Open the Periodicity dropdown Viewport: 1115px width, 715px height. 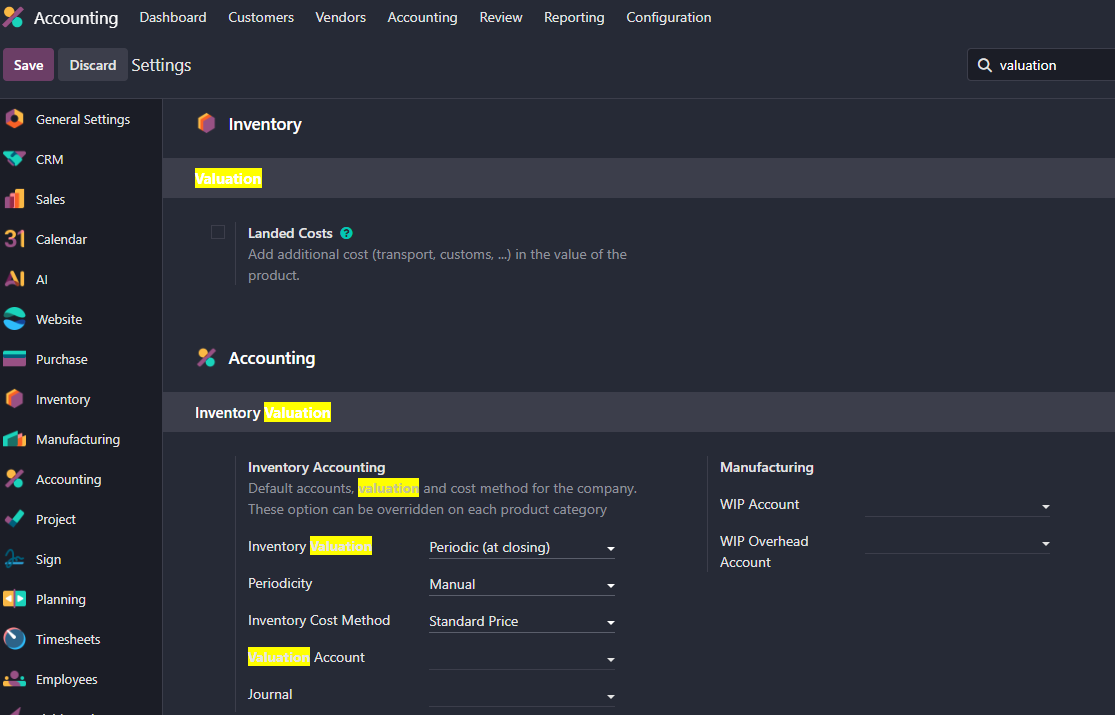[521, 585]
